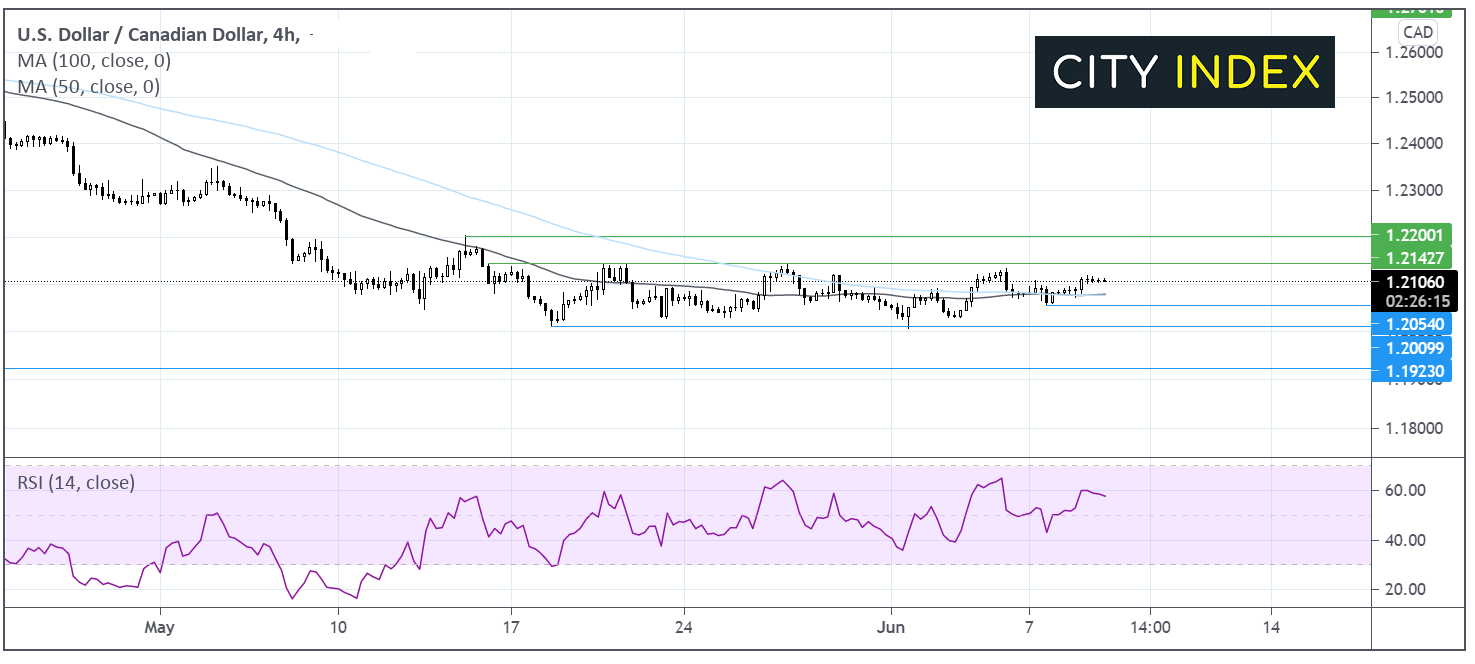
Task: Click the MA (100, close, 0) indicator label
Action: coord(94,61)
